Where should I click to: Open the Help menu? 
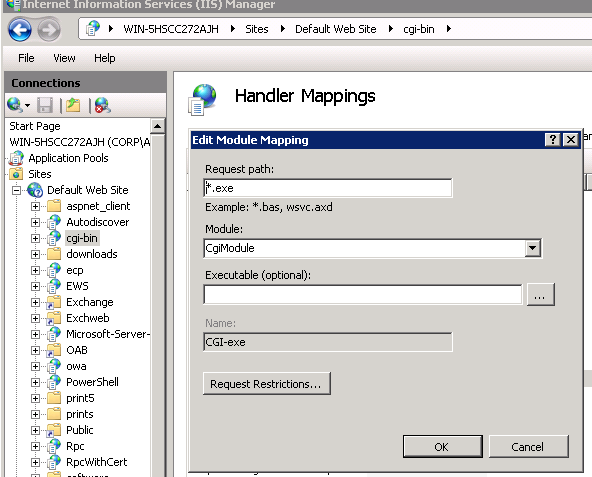click(x=105, y=58)
